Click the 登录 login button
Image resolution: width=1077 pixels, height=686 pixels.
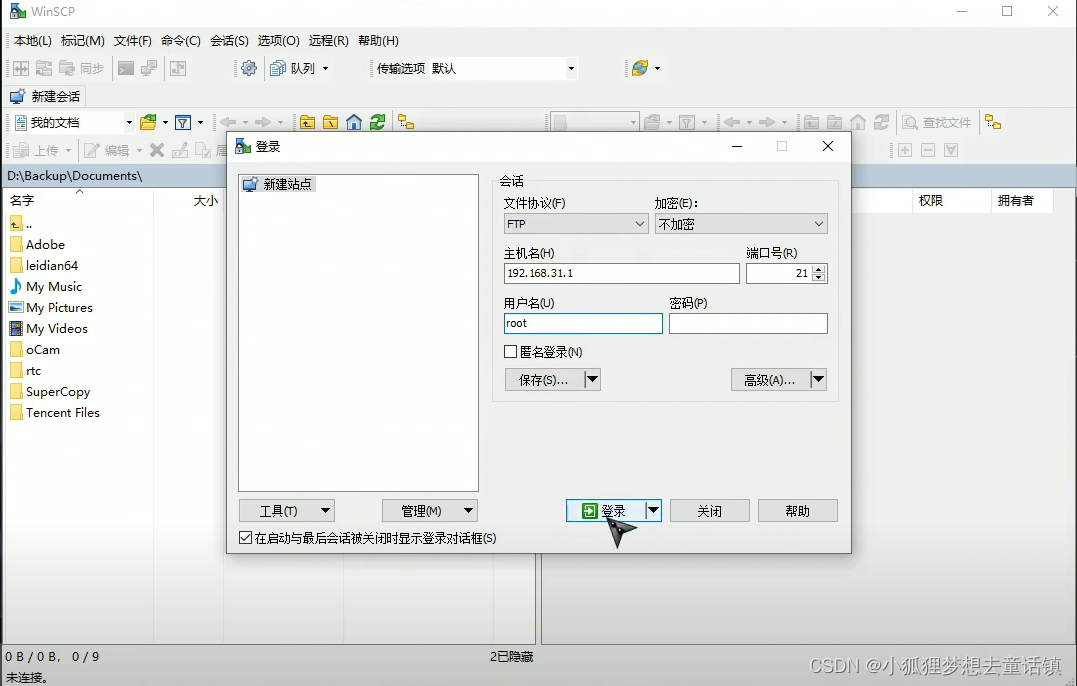[x=606, y=510]
